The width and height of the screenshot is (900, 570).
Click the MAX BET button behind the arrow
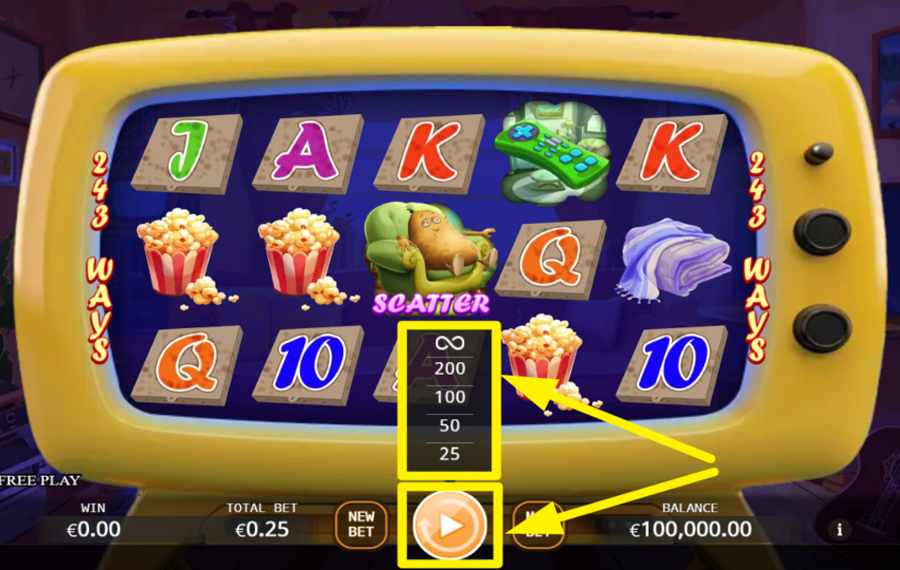pos(538,525)
